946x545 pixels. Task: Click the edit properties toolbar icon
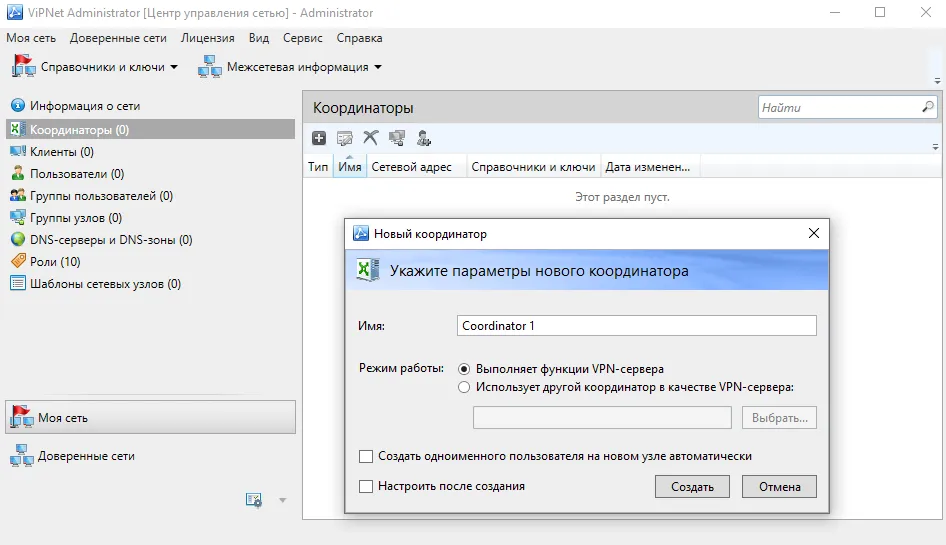[344, 138]
